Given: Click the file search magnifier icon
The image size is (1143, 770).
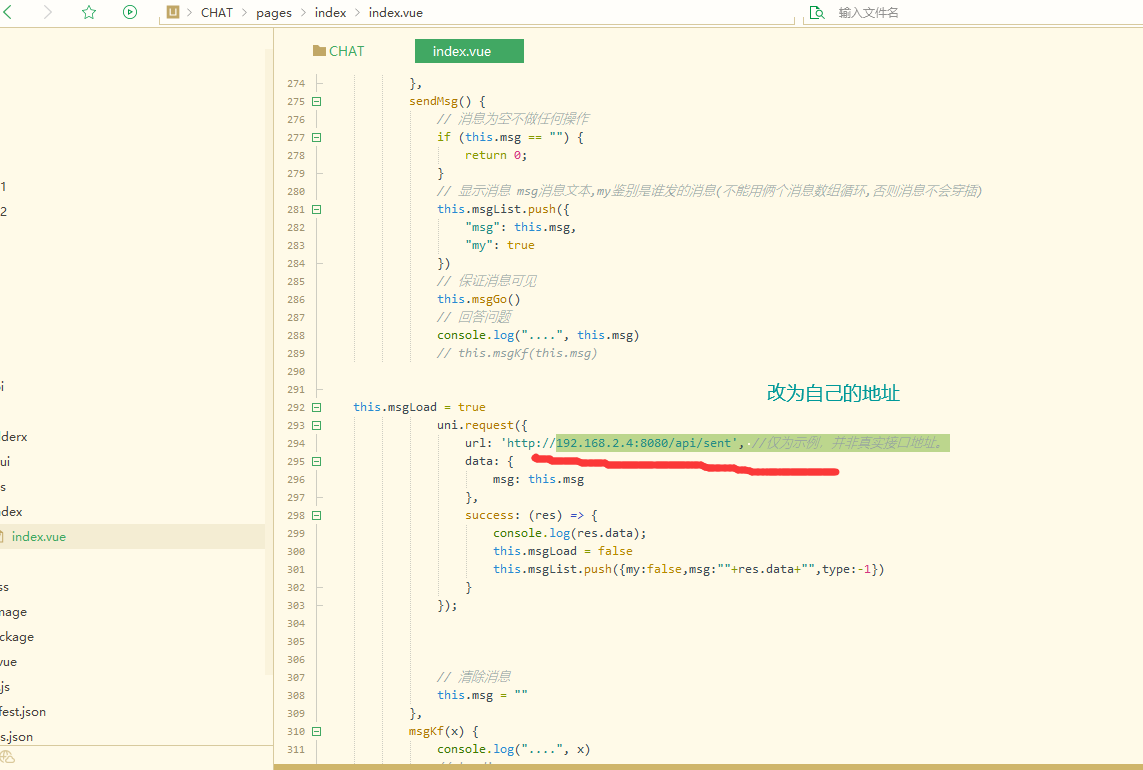Looking at the screenshot, I should tap(817, 13).
